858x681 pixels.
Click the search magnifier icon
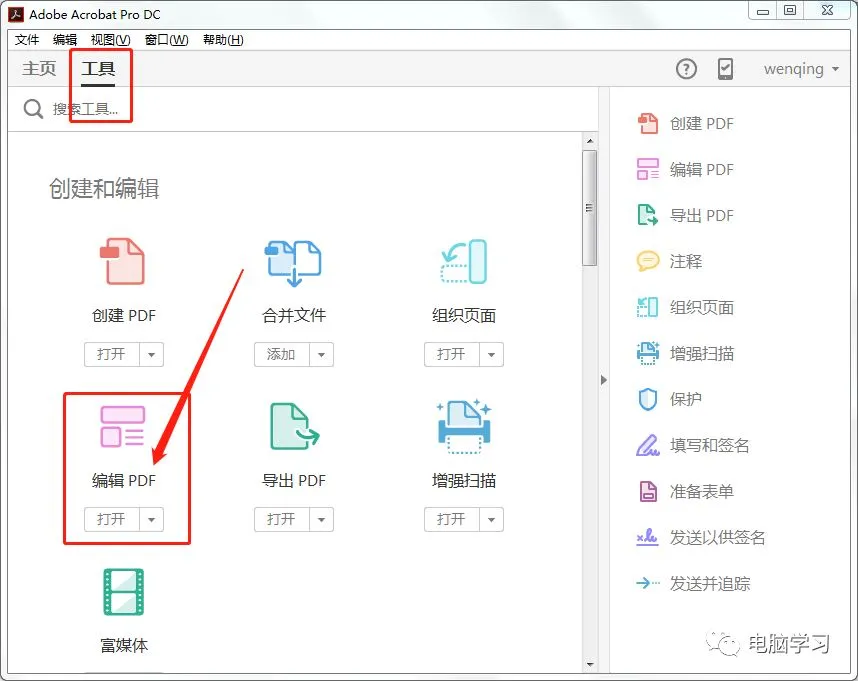[33, 109]
